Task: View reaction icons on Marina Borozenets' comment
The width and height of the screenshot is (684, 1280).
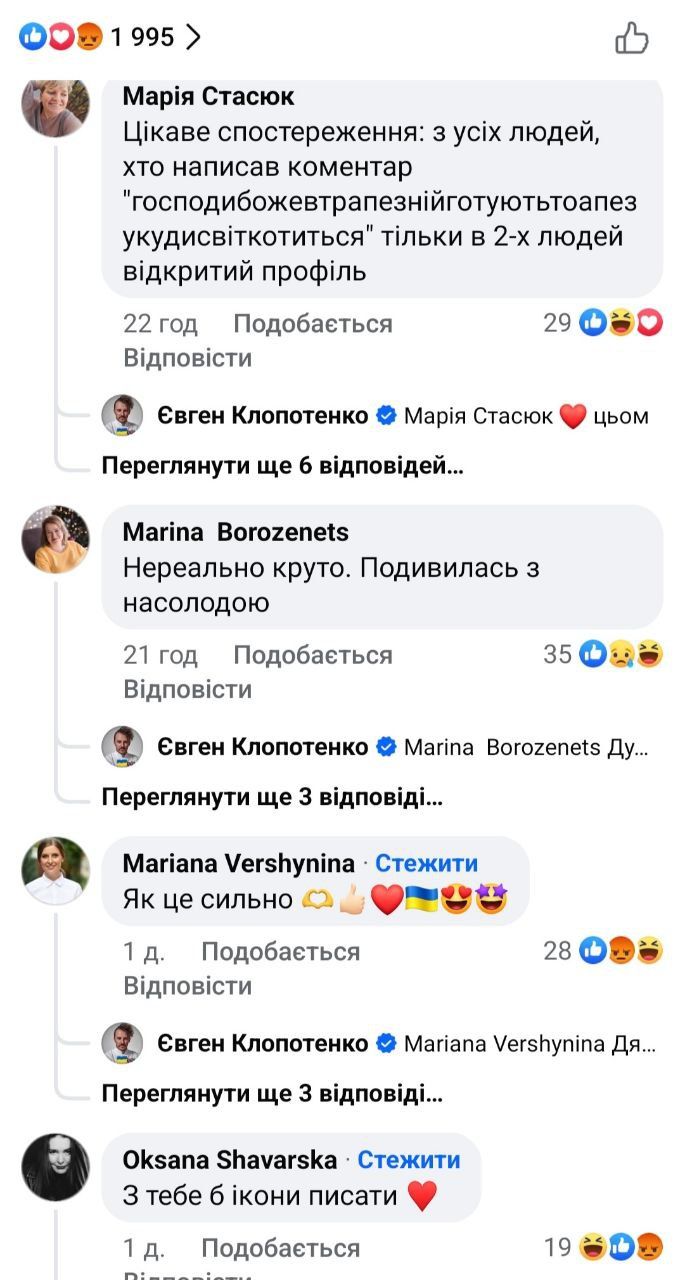Action: tap(621, 655)
